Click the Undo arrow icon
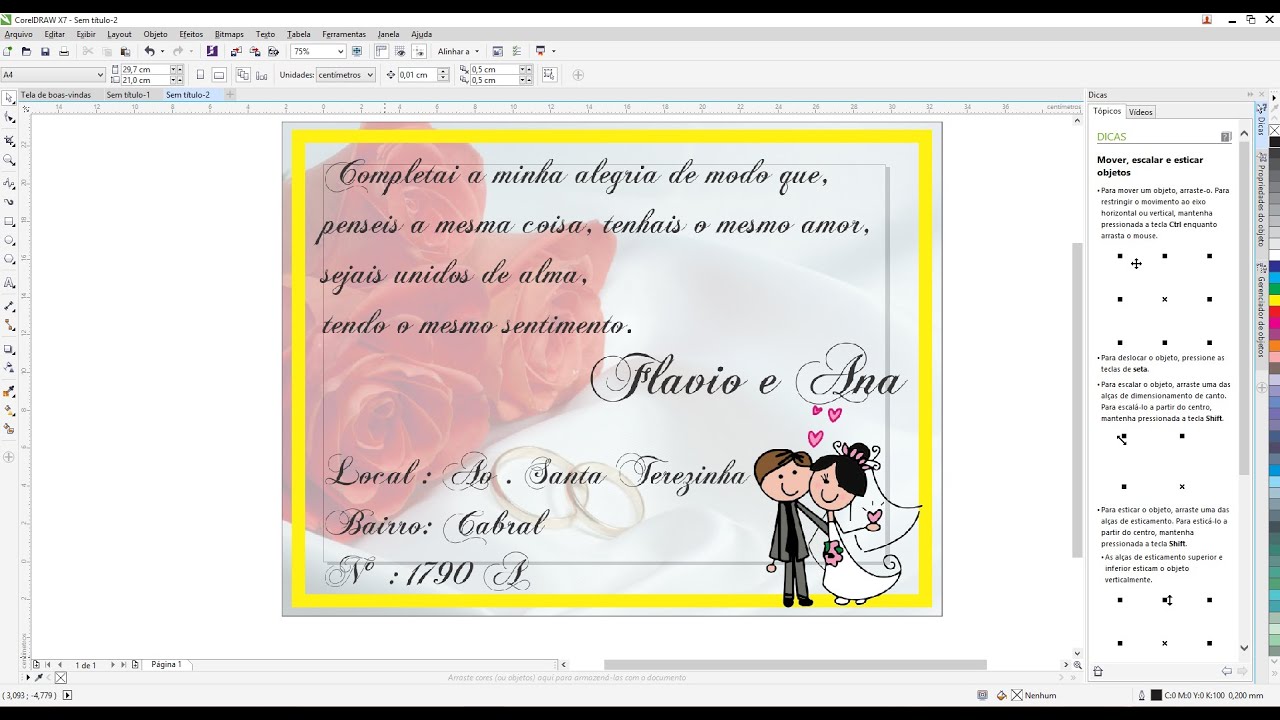Screen dimensions: 1280x720 149,51
